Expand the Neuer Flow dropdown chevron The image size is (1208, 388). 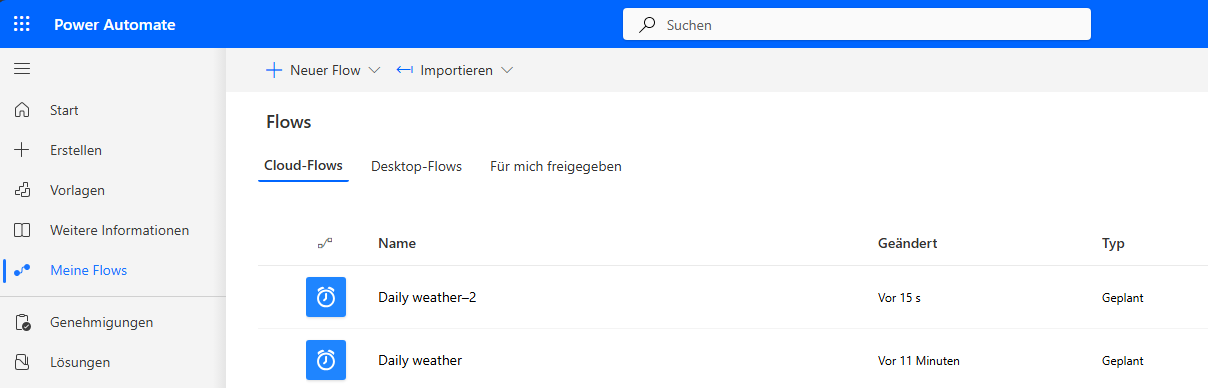tap(375, 71)
